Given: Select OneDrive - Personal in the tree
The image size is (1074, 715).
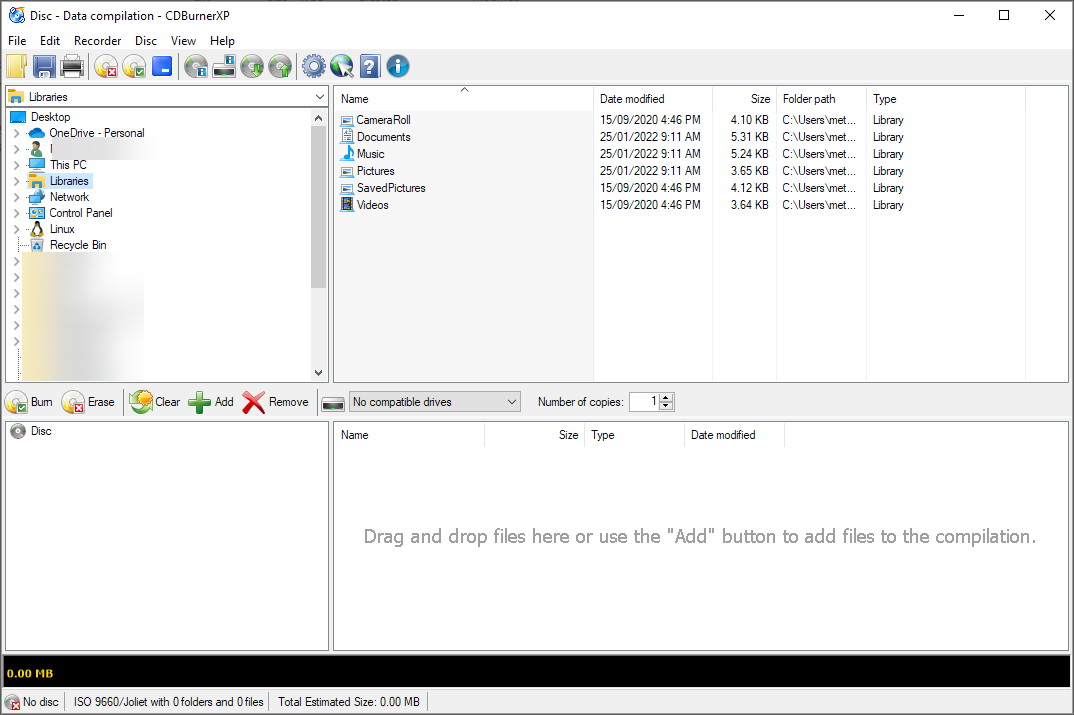Looking at the screenshot, I should tap(97, 133).
